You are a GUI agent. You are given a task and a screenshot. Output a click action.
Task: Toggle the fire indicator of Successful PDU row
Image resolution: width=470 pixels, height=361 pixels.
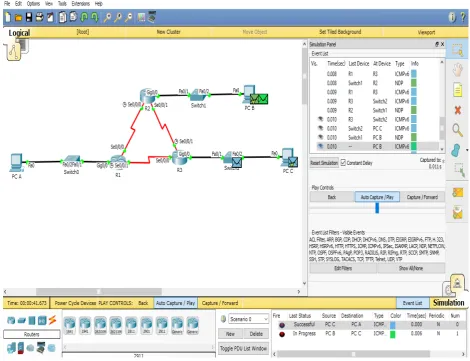pos(282,325)
